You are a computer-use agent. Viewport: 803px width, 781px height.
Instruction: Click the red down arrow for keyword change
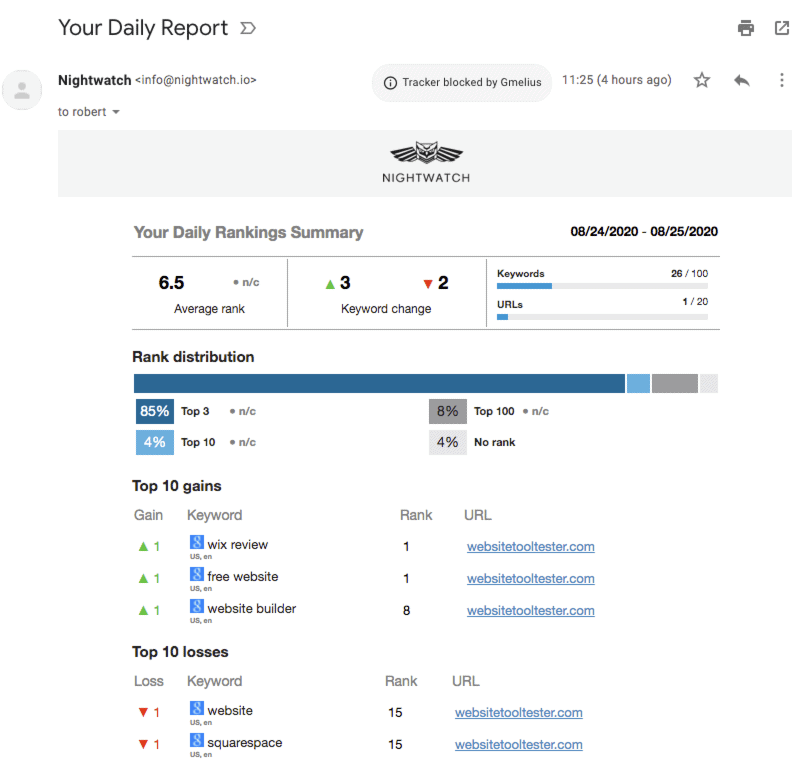coord(428,284)
